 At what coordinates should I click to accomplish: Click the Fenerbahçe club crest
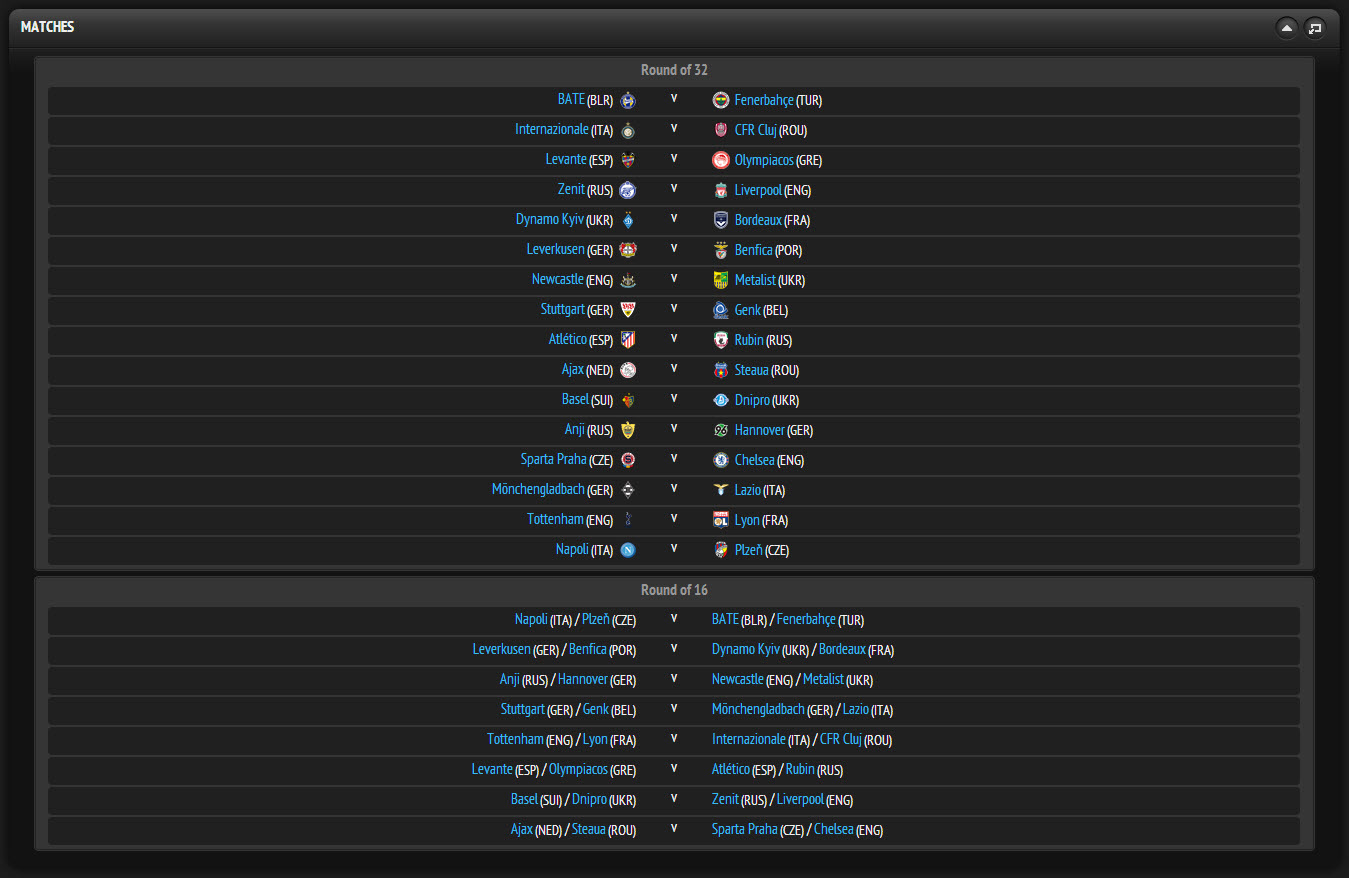click(x=721, y=100)
